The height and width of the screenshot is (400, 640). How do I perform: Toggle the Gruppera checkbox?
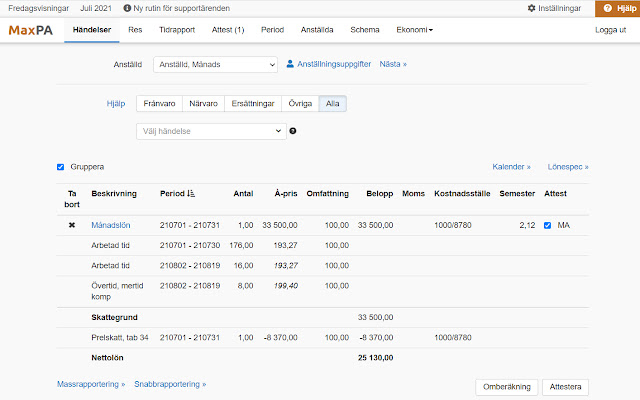[x=60, y=167]
